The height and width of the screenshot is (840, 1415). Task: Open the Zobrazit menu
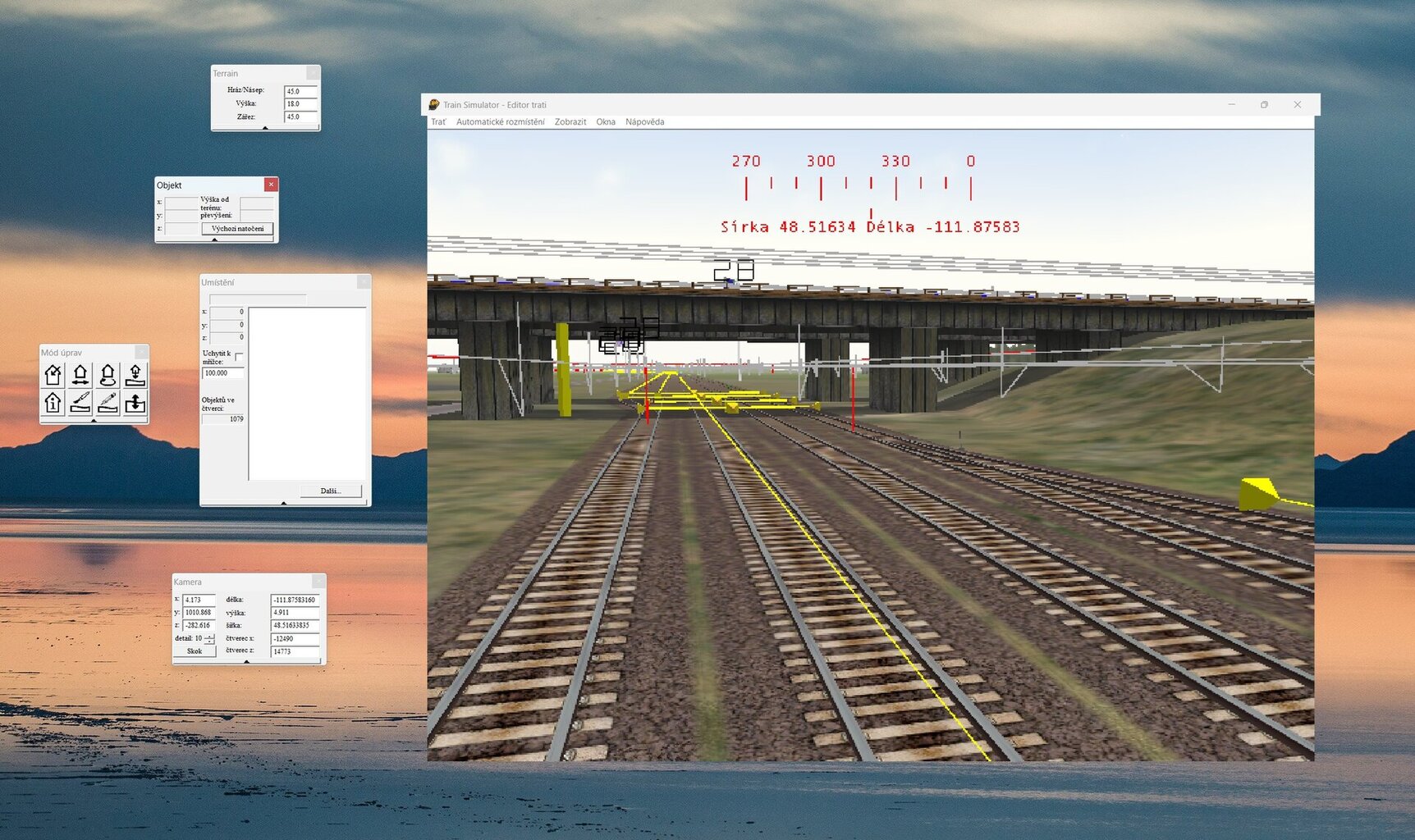click(x=570, y=122)
